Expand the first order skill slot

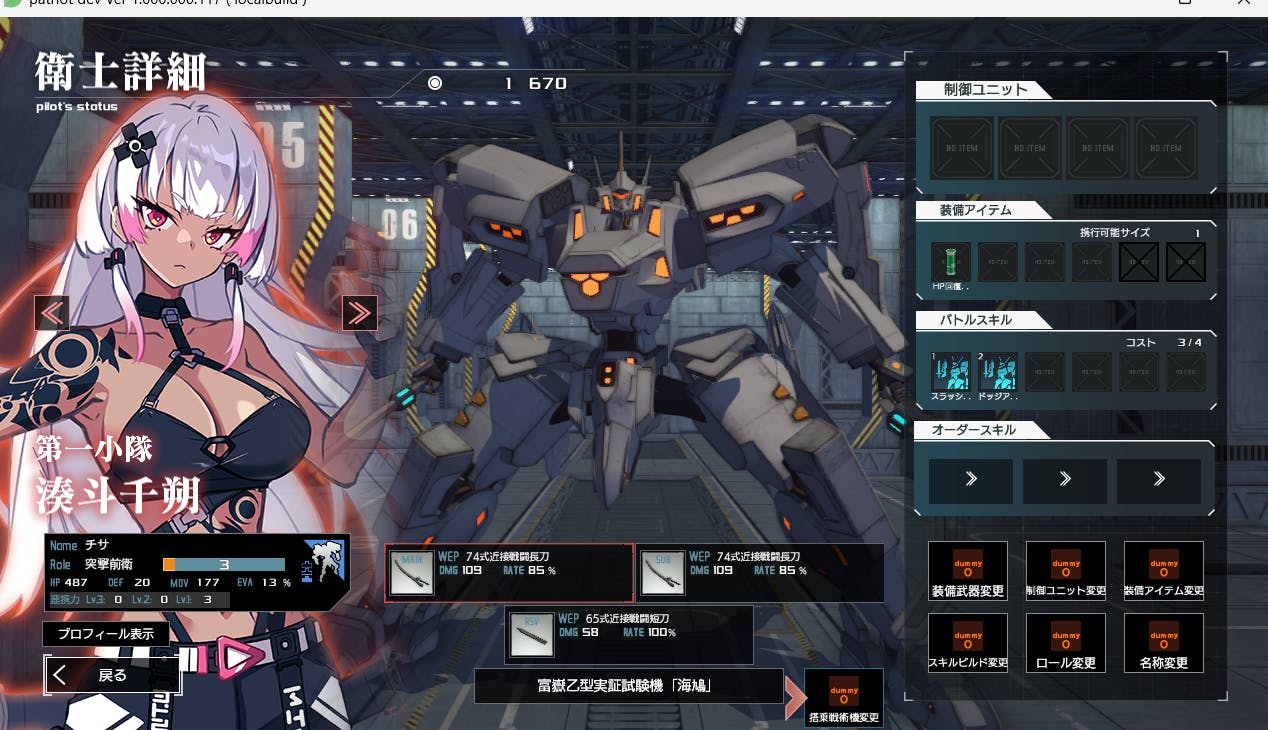pyautogui.click(x=971, y=481)
